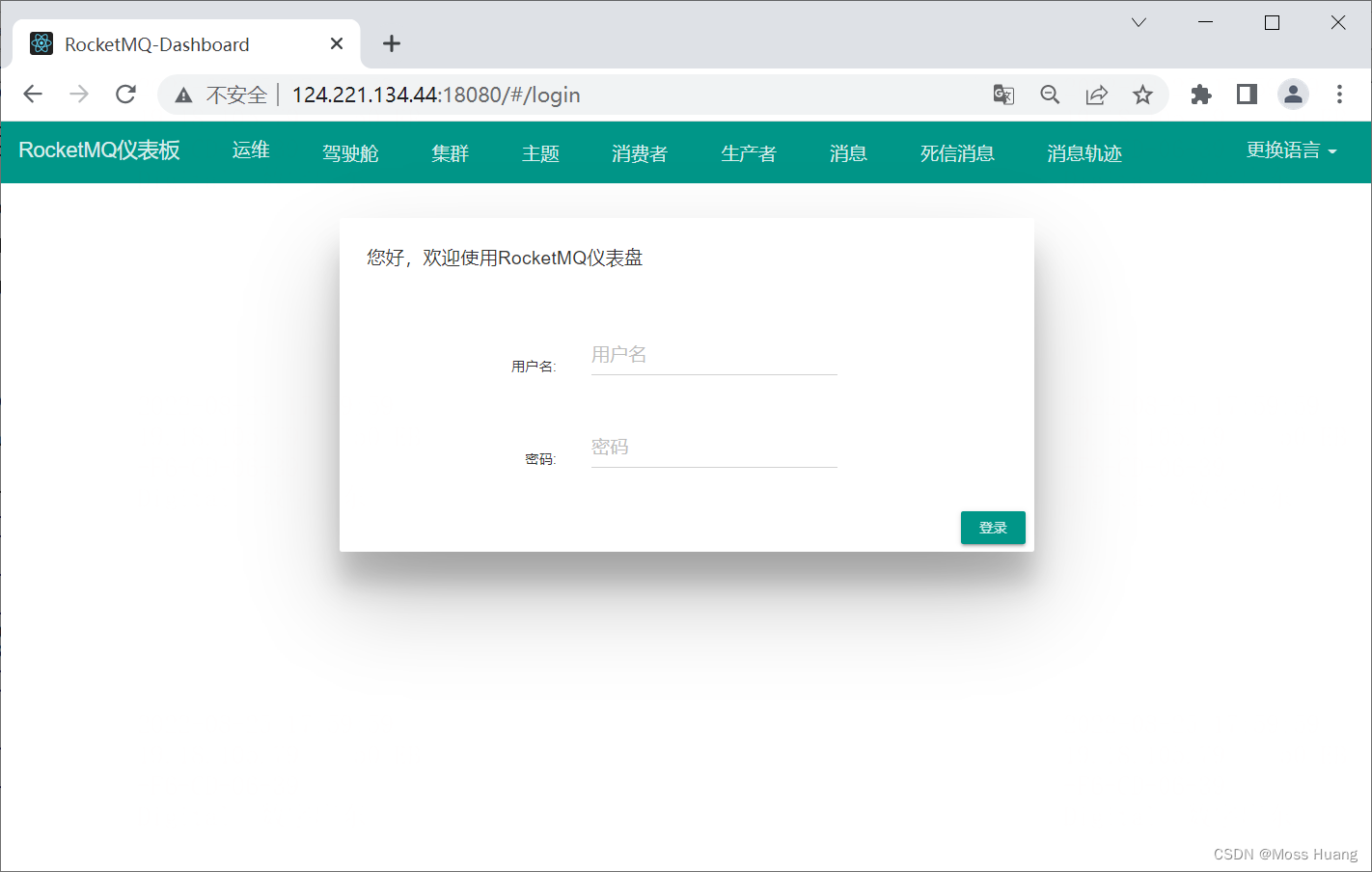Open the user profile avatar icon
The height and width of the screenshot is (872, 1372).
(x=1293, y=95)
